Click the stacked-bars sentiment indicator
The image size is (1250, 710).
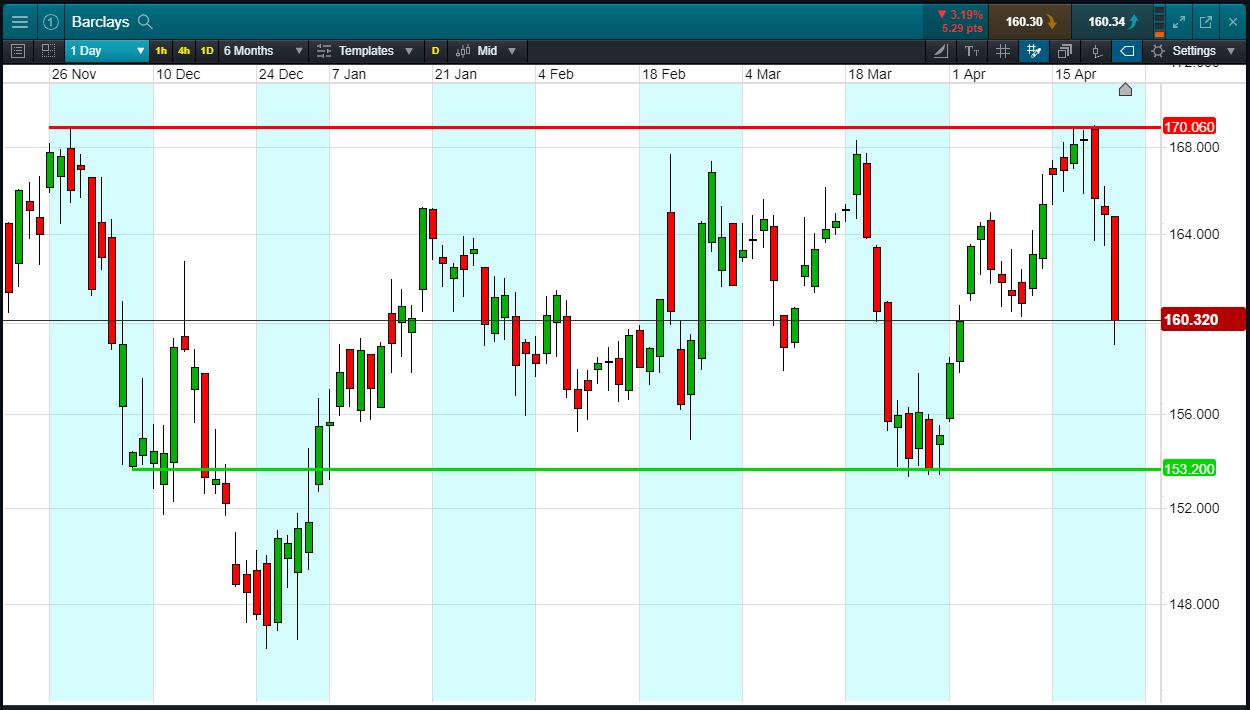tap(1159, 21)
